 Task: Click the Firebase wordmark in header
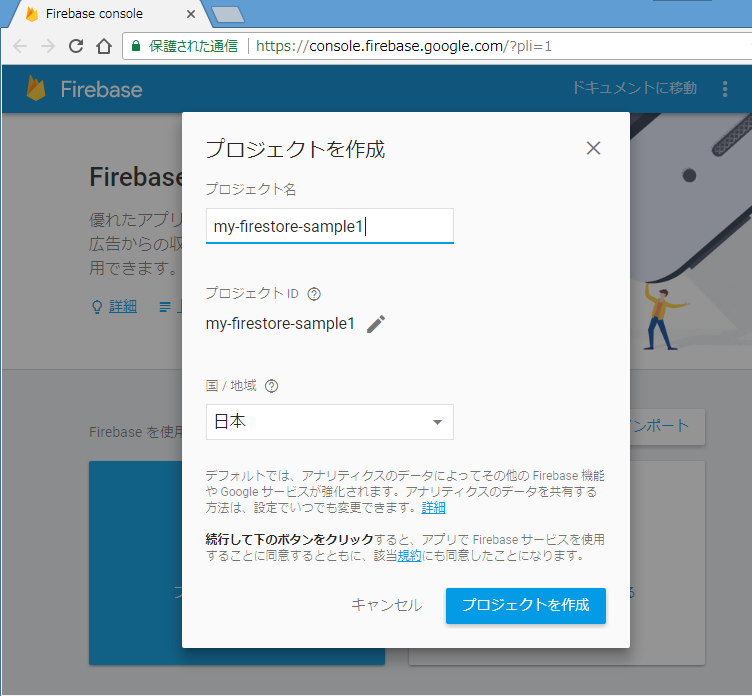pos(101,90)
